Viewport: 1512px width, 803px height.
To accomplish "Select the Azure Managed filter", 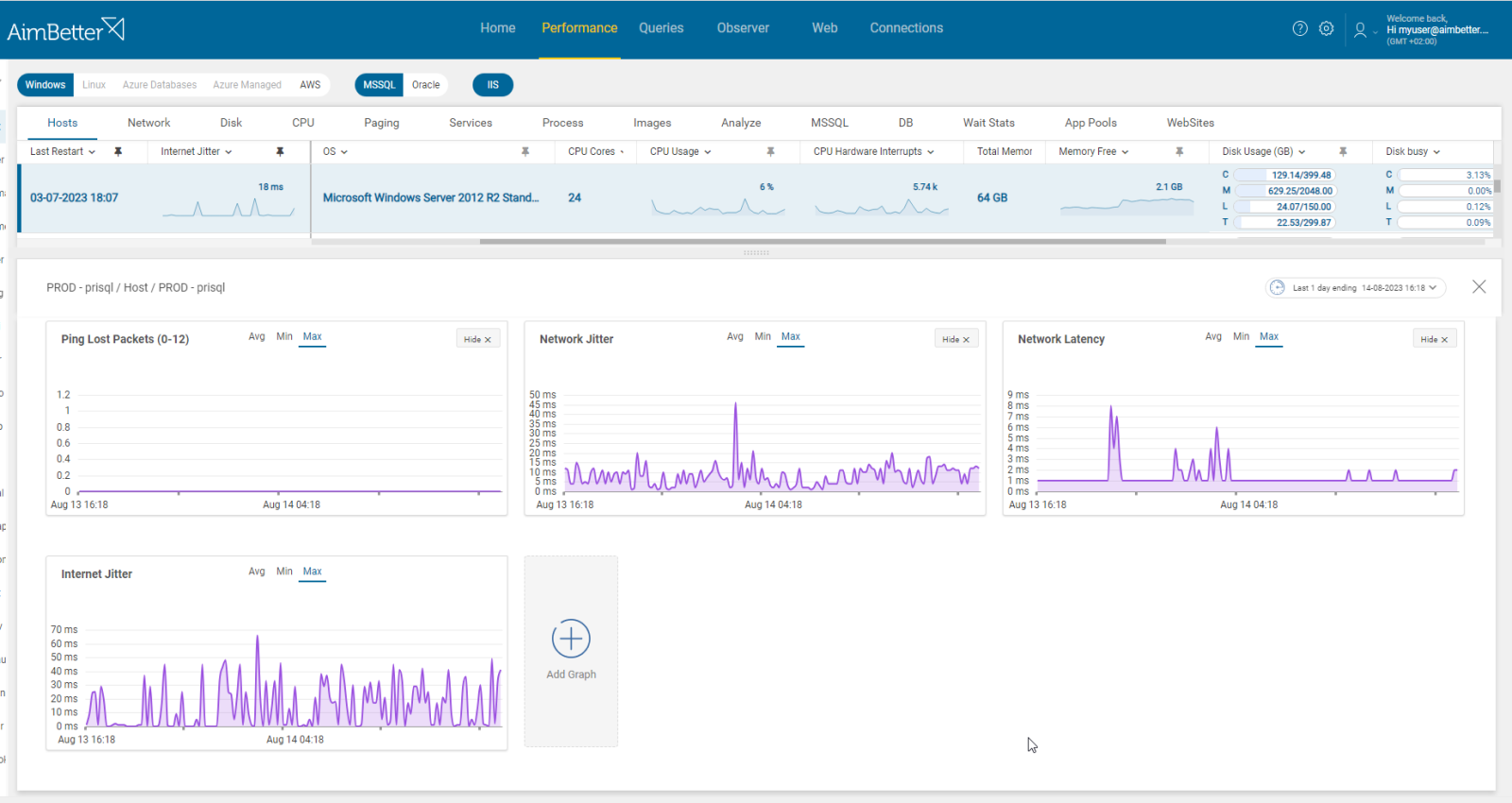I will point(247,85).
